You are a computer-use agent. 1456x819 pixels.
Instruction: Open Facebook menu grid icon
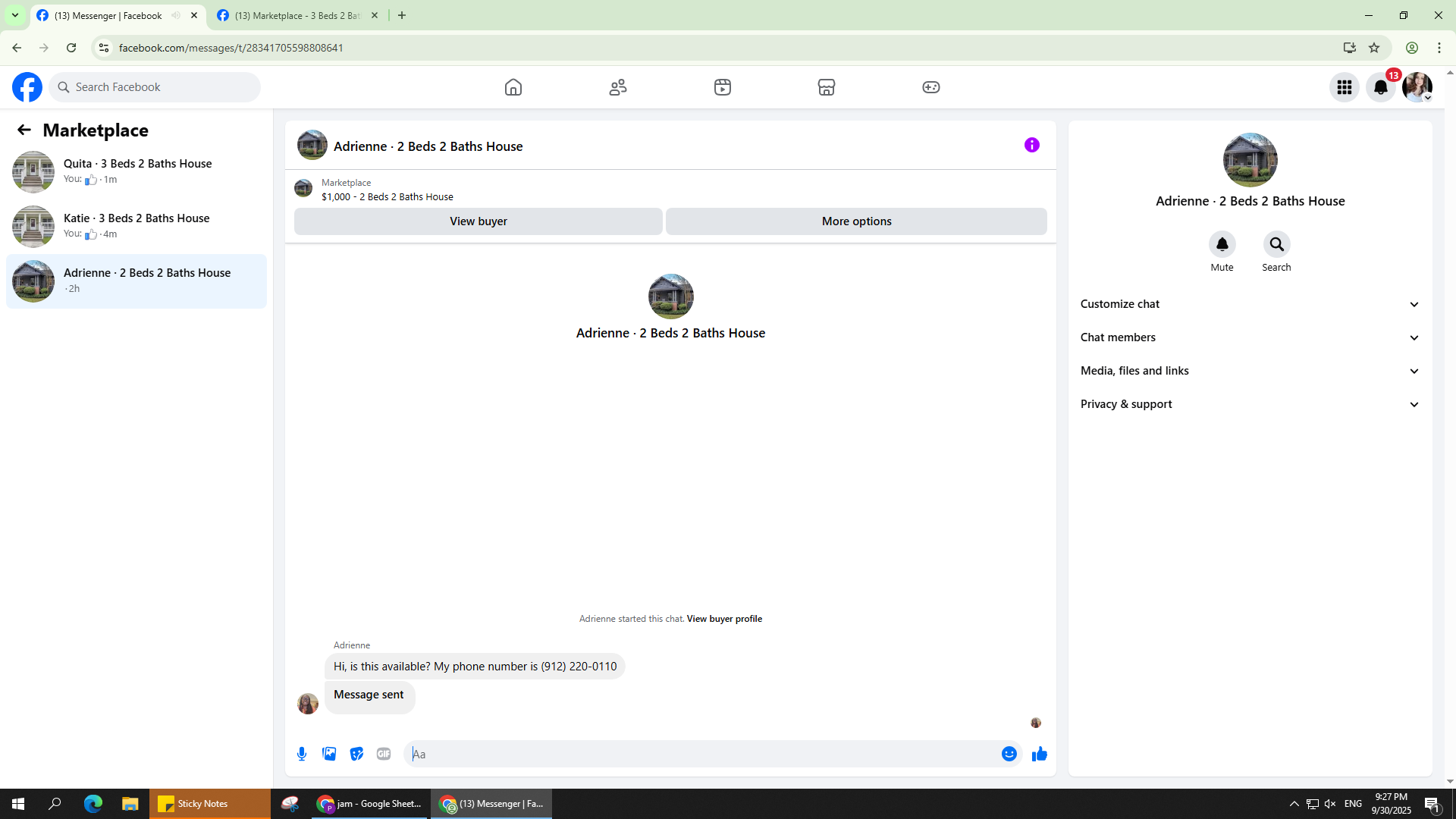pyautogui.click(x=1344, y=87)
